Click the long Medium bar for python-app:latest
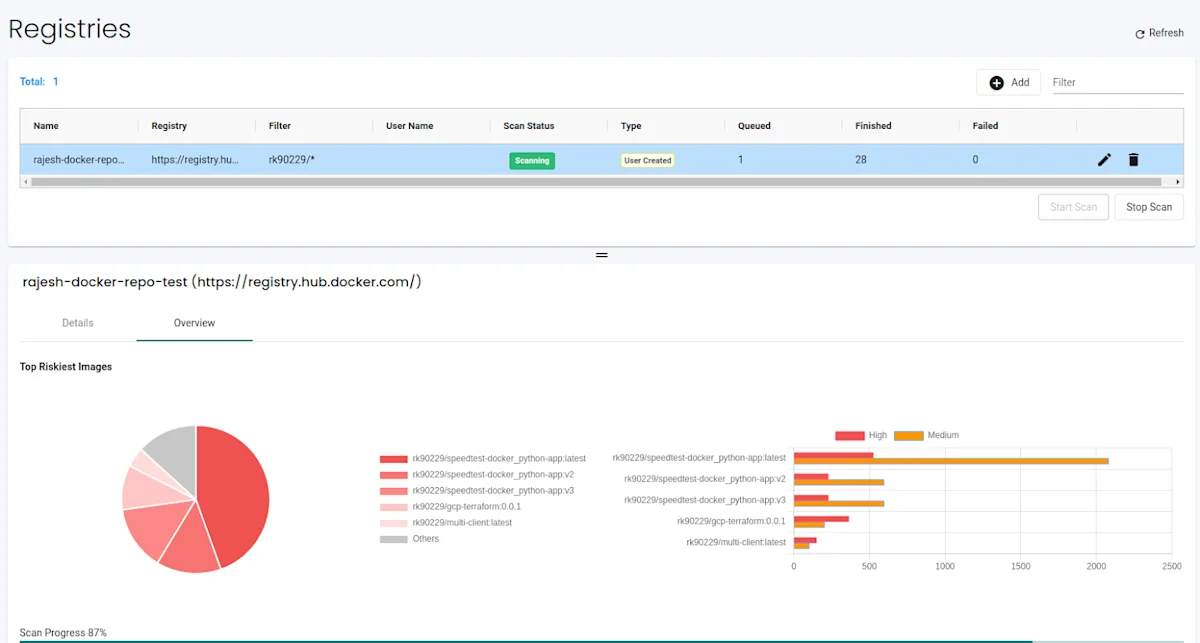This screenshot has height=643, width=1200. tap(951, 461)
